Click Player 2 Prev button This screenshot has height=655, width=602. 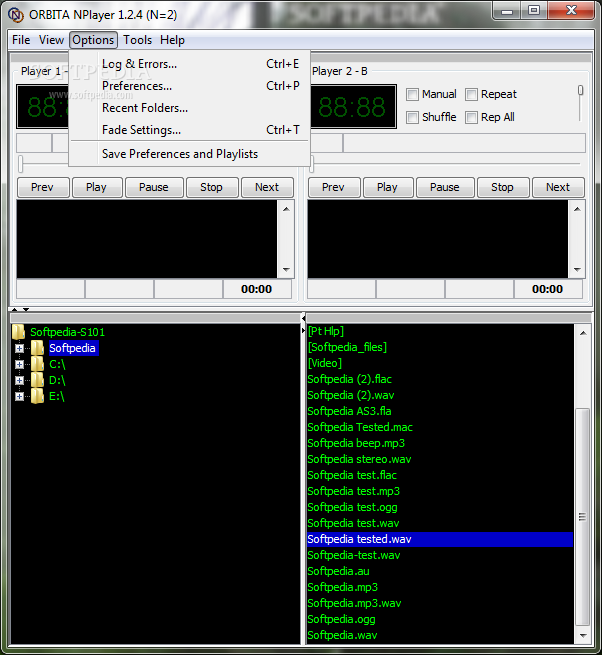pyautogui.click(x=334, y=187)
